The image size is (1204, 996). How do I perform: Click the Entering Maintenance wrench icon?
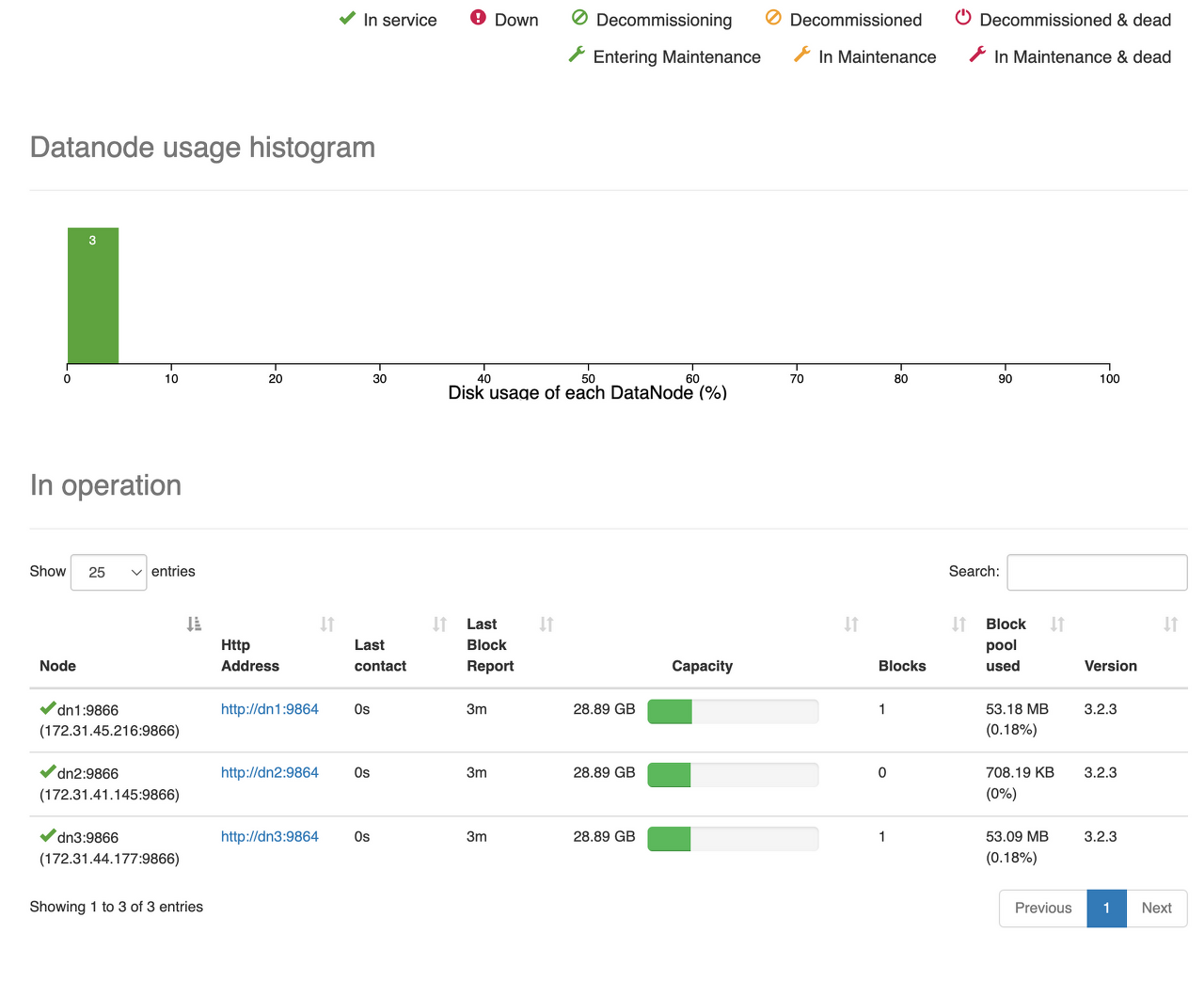(577, 55)
